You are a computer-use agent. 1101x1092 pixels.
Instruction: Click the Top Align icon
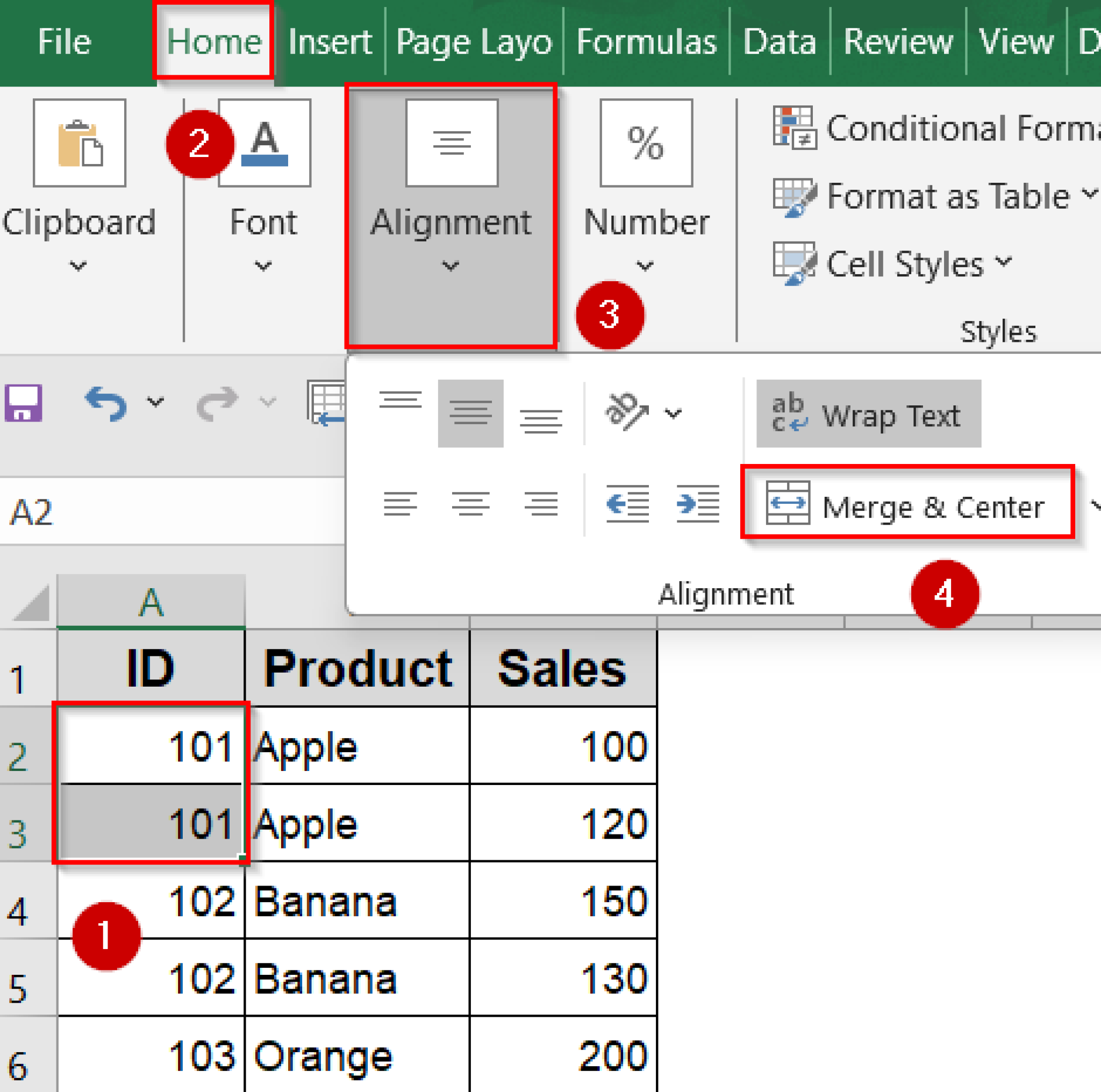point(400,401)
